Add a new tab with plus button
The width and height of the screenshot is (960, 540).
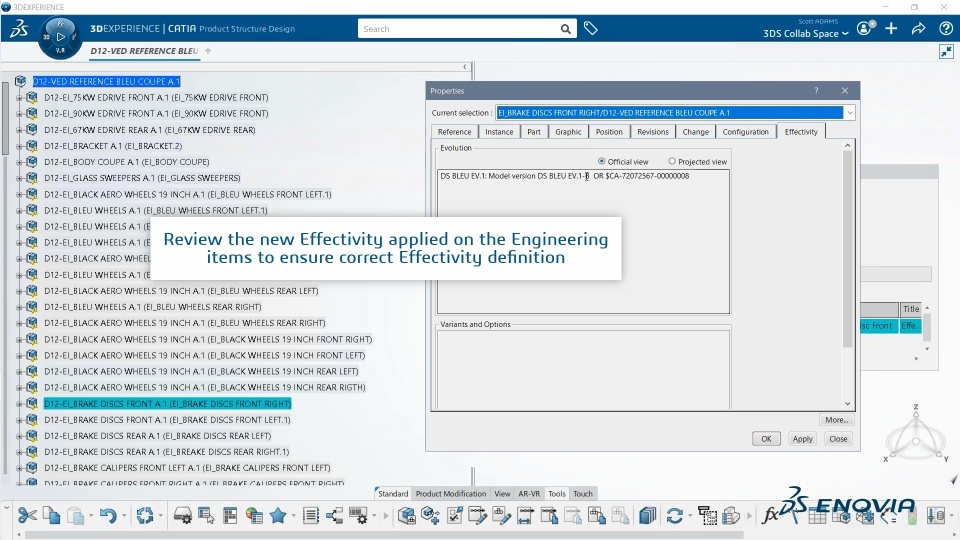coord(208,51)
